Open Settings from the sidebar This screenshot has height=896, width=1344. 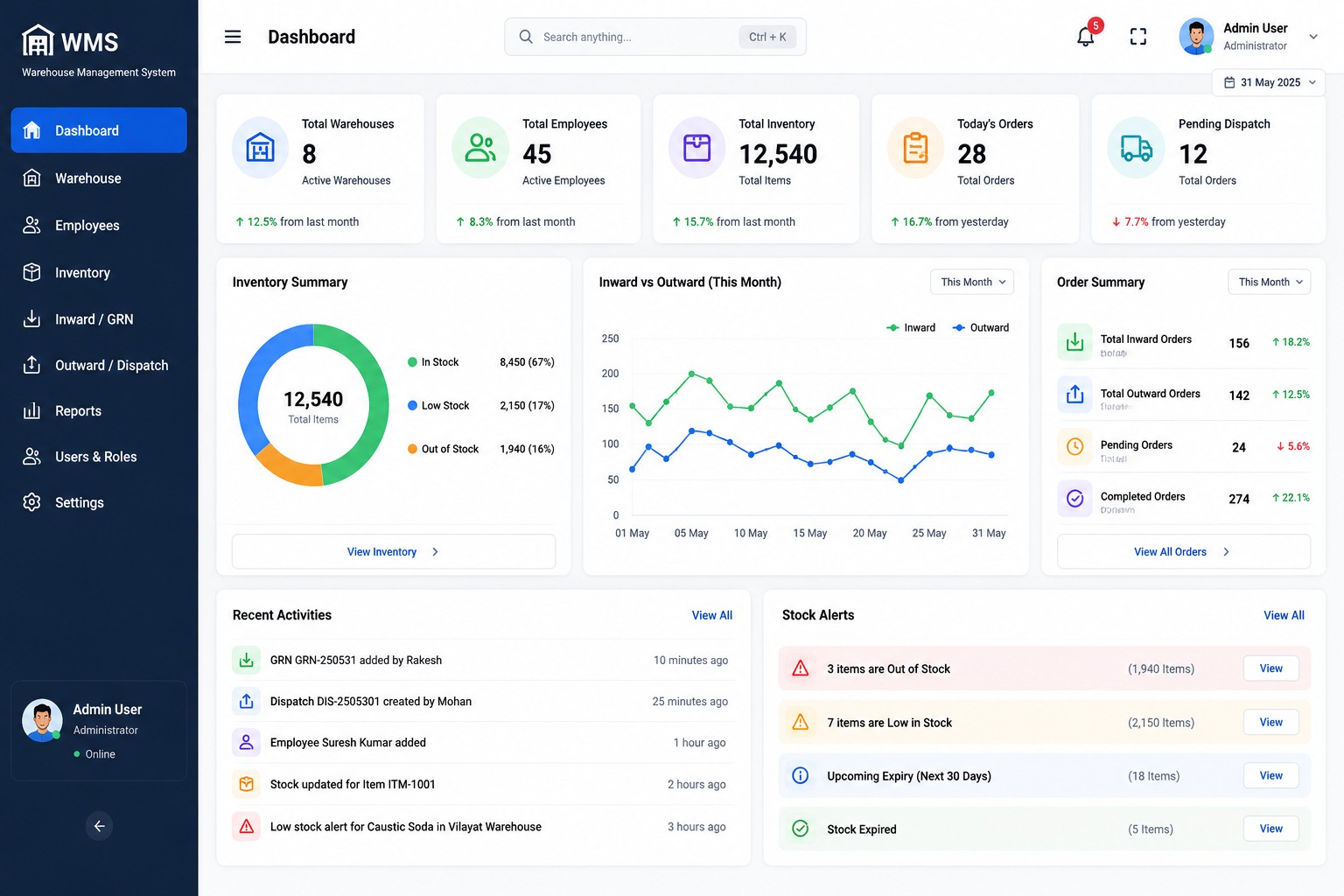(x=99, y=502)
